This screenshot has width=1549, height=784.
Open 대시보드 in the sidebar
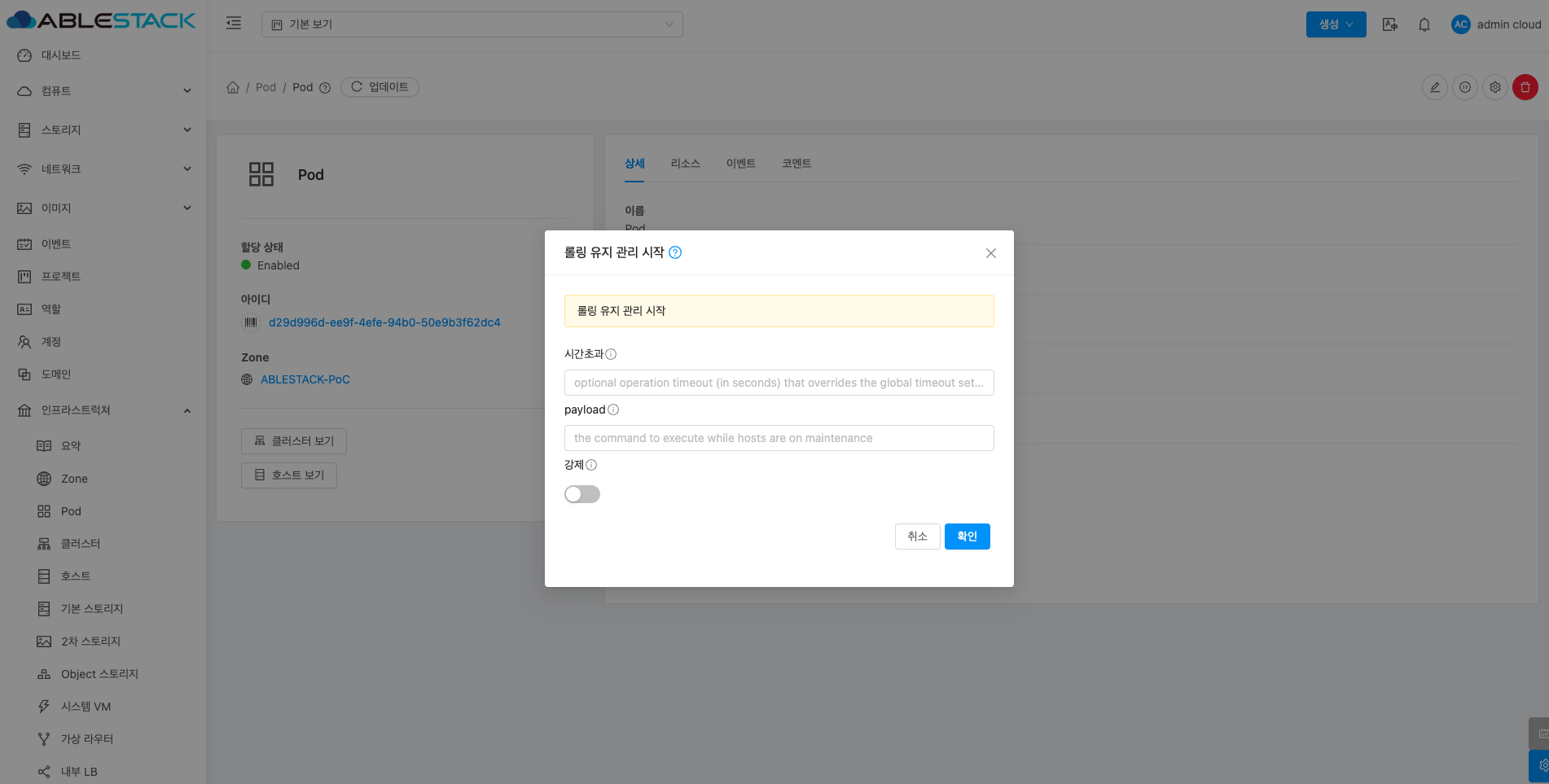coord(61,55)
